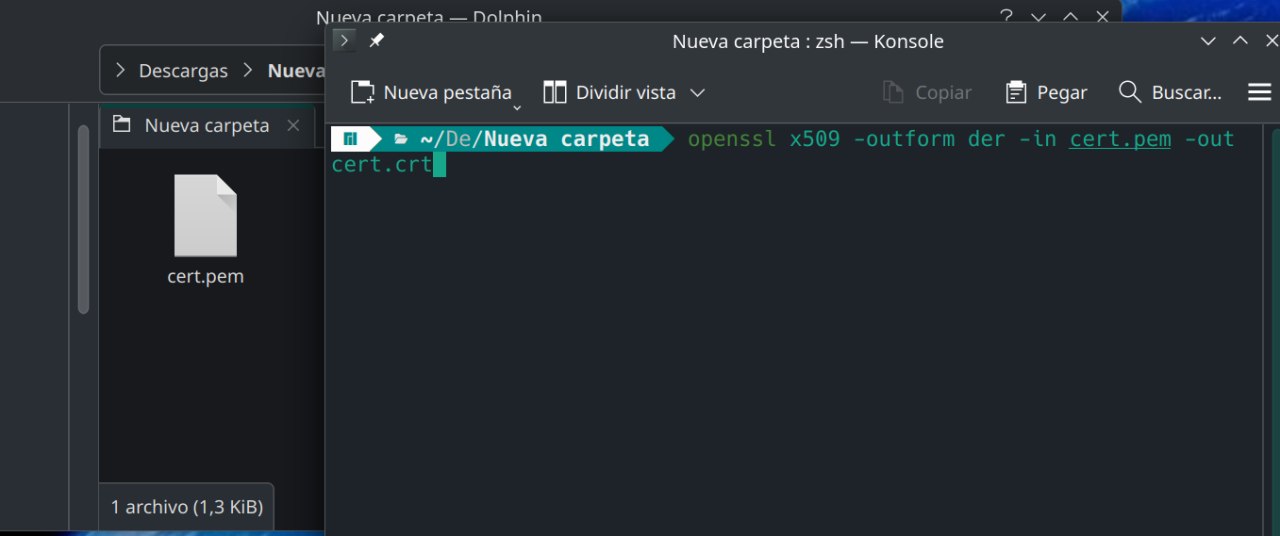The height and width of the screenshot is (536, 1280).
Task: Minimize the Konsole window
Action: (x=1208, y=41)
